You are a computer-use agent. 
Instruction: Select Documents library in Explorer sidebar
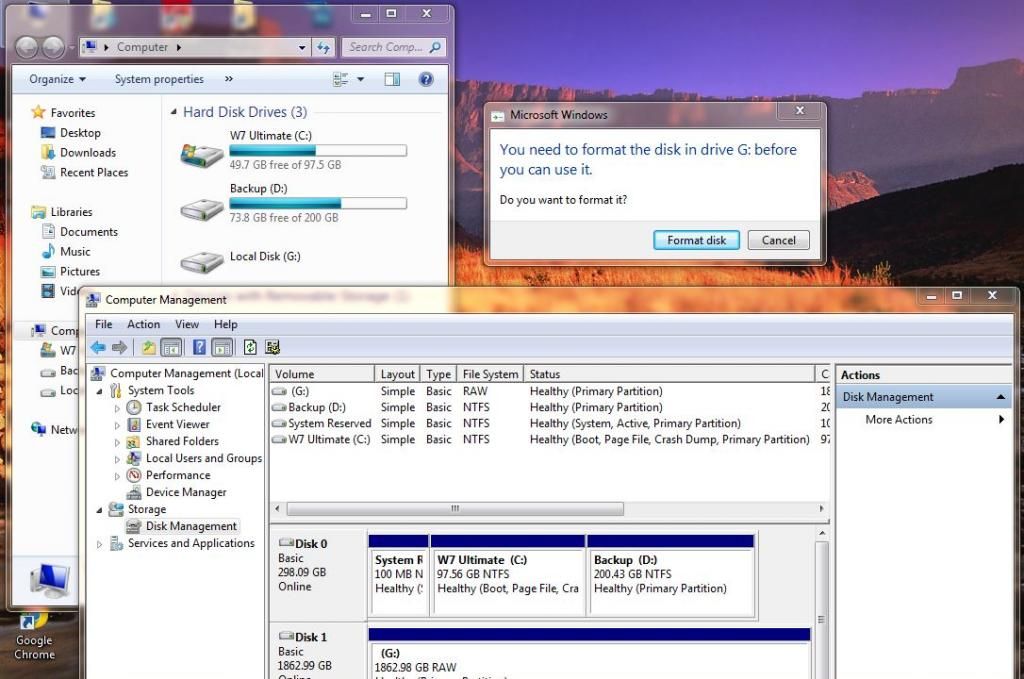[89, 232]
